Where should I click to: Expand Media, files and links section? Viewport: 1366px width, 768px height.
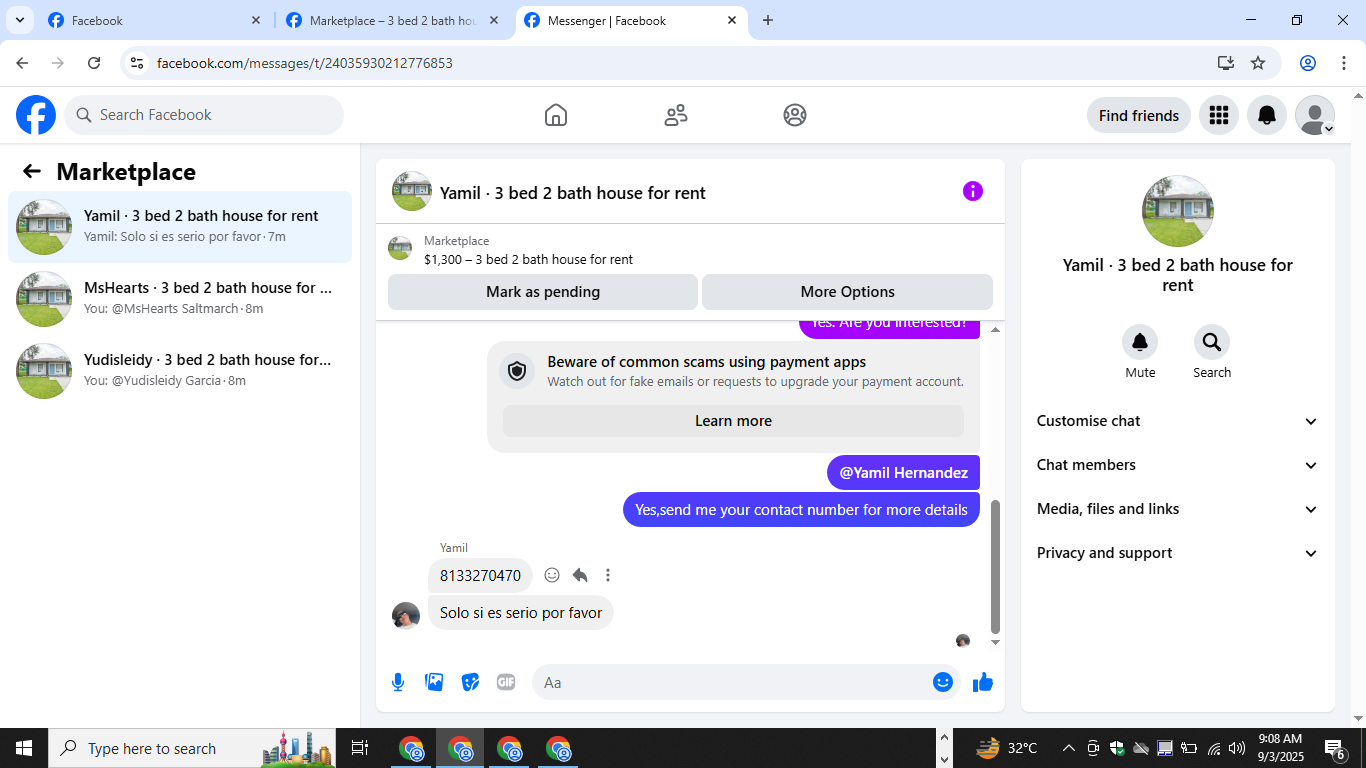(1178, 509)
